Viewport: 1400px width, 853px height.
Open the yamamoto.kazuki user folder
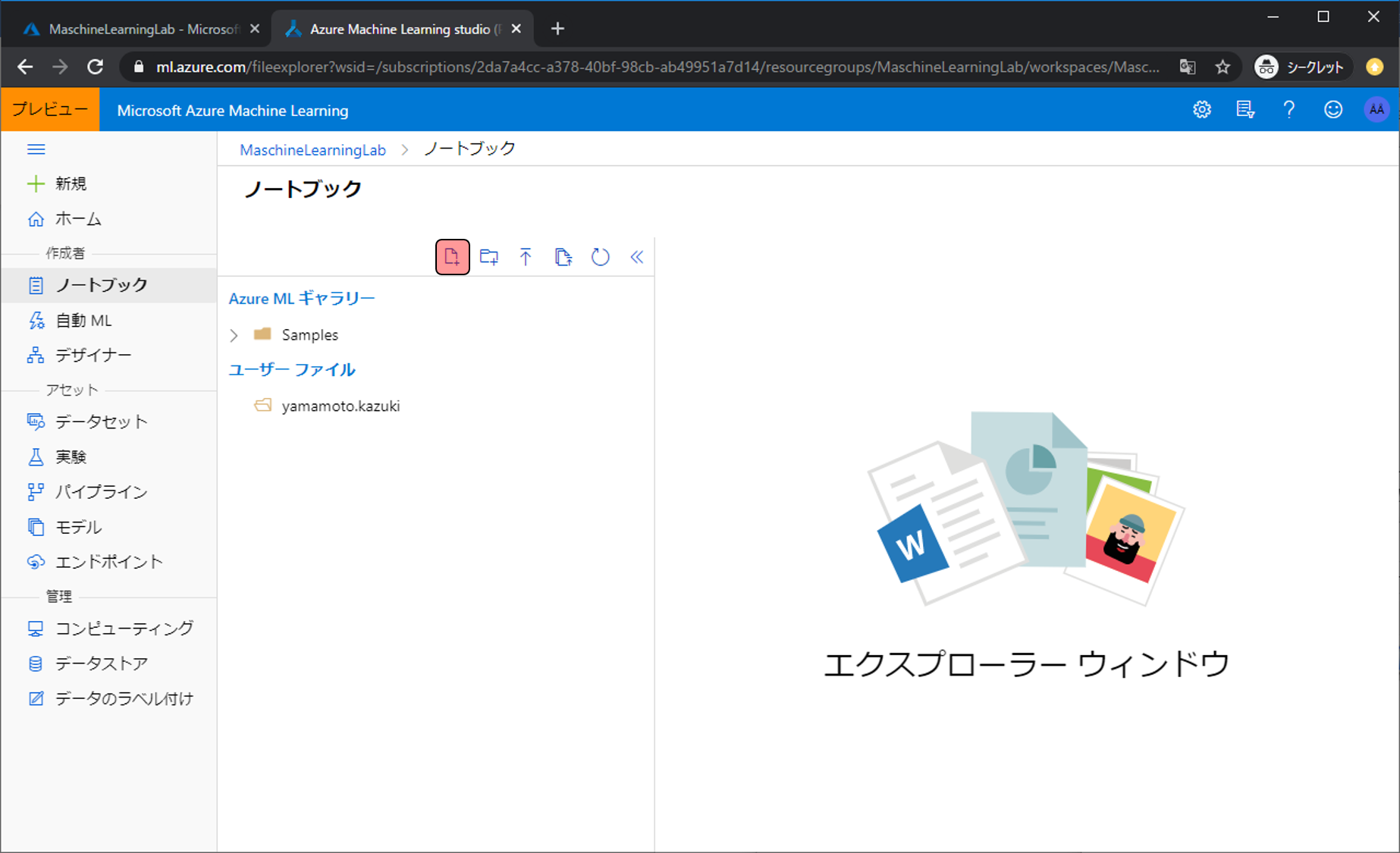[x=340, y=406]
